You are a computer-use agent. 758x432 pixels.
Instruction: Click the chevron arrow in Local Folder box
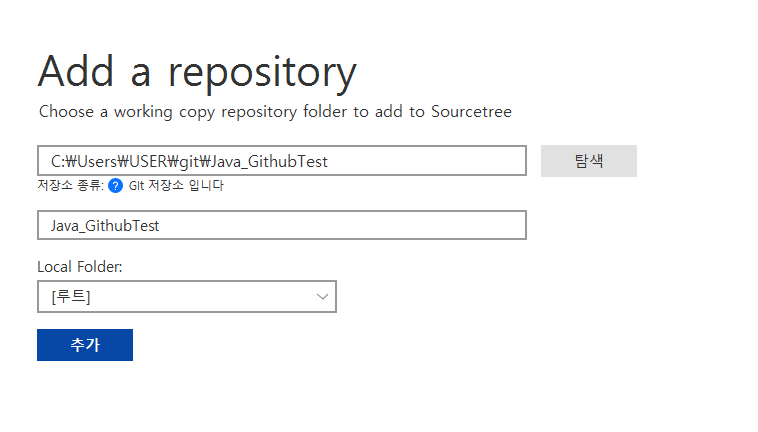[x=322, y=297]
